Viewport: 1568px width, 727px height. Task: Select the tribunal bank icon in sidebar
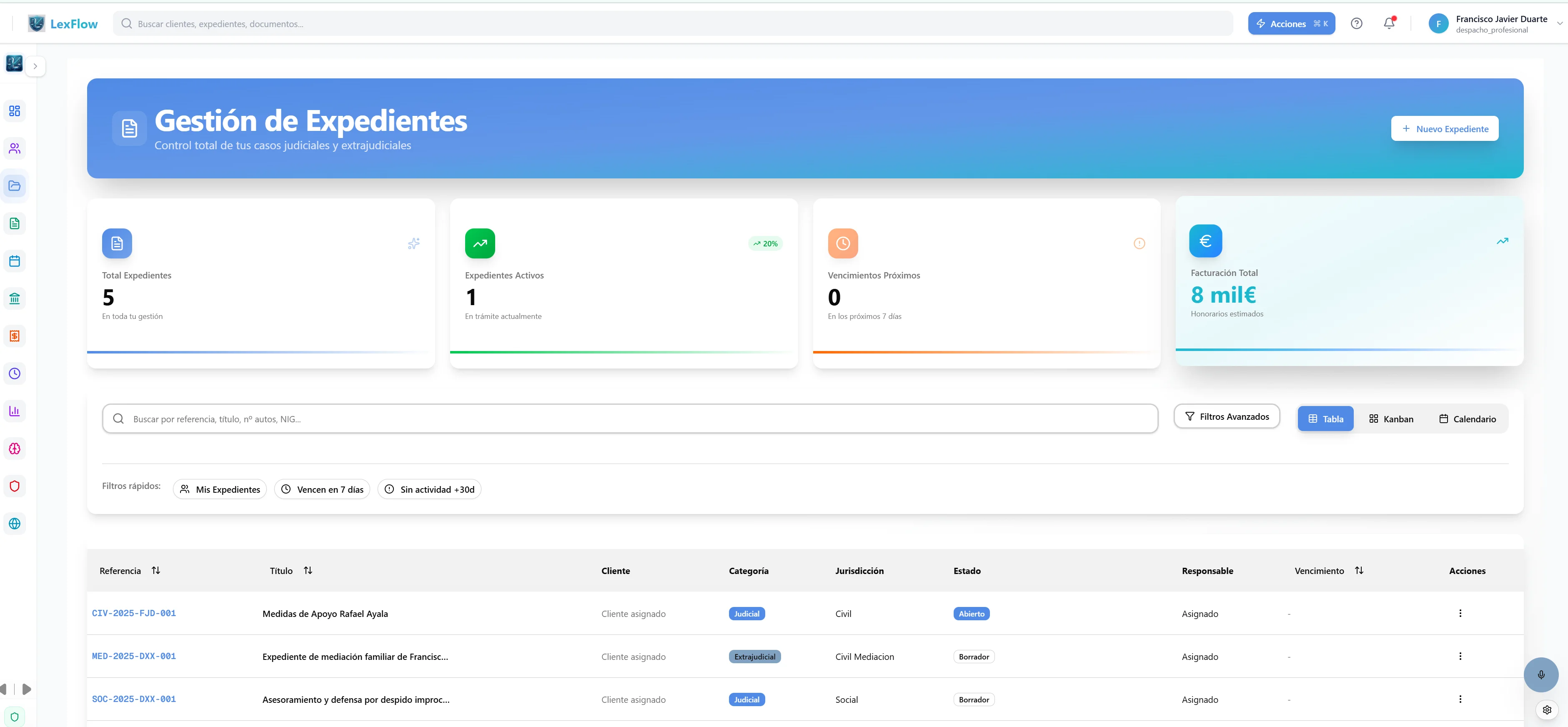[15, 298]
